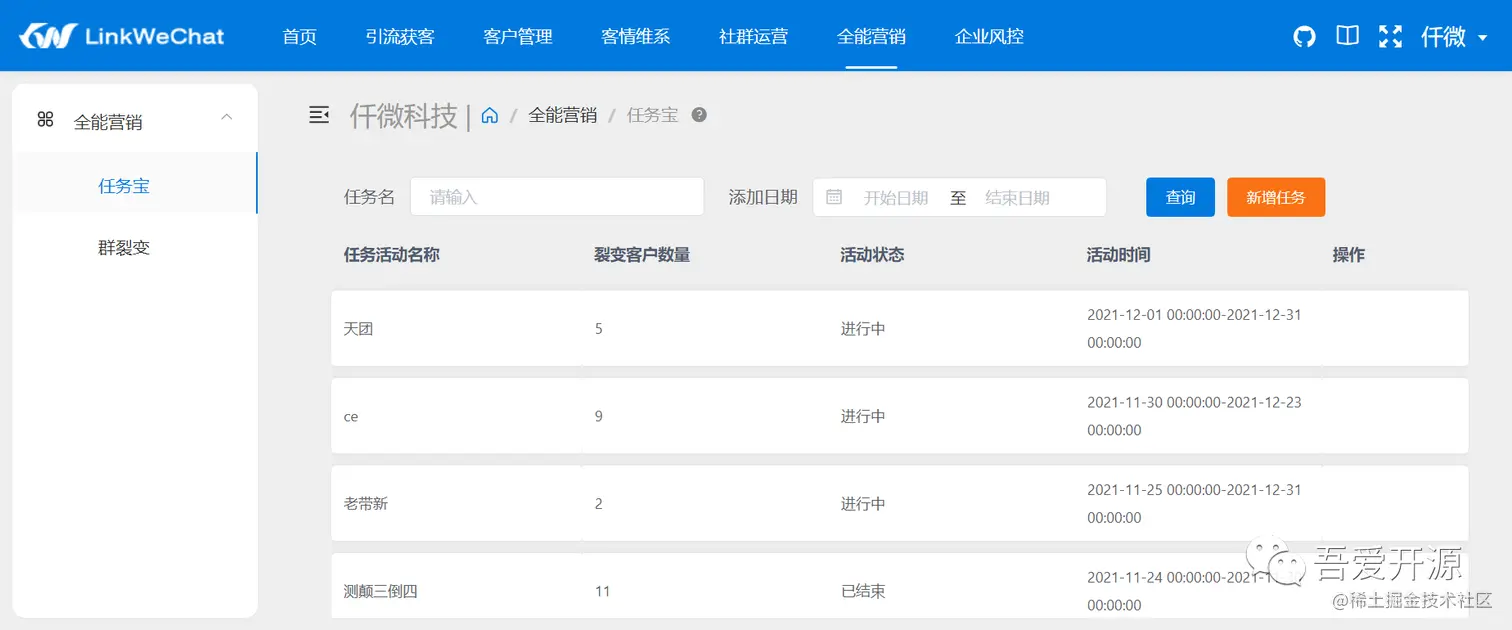Collapse the 全能营销 sidebar section
Viewport: 1512px width, 630px height.
(226, 117)
